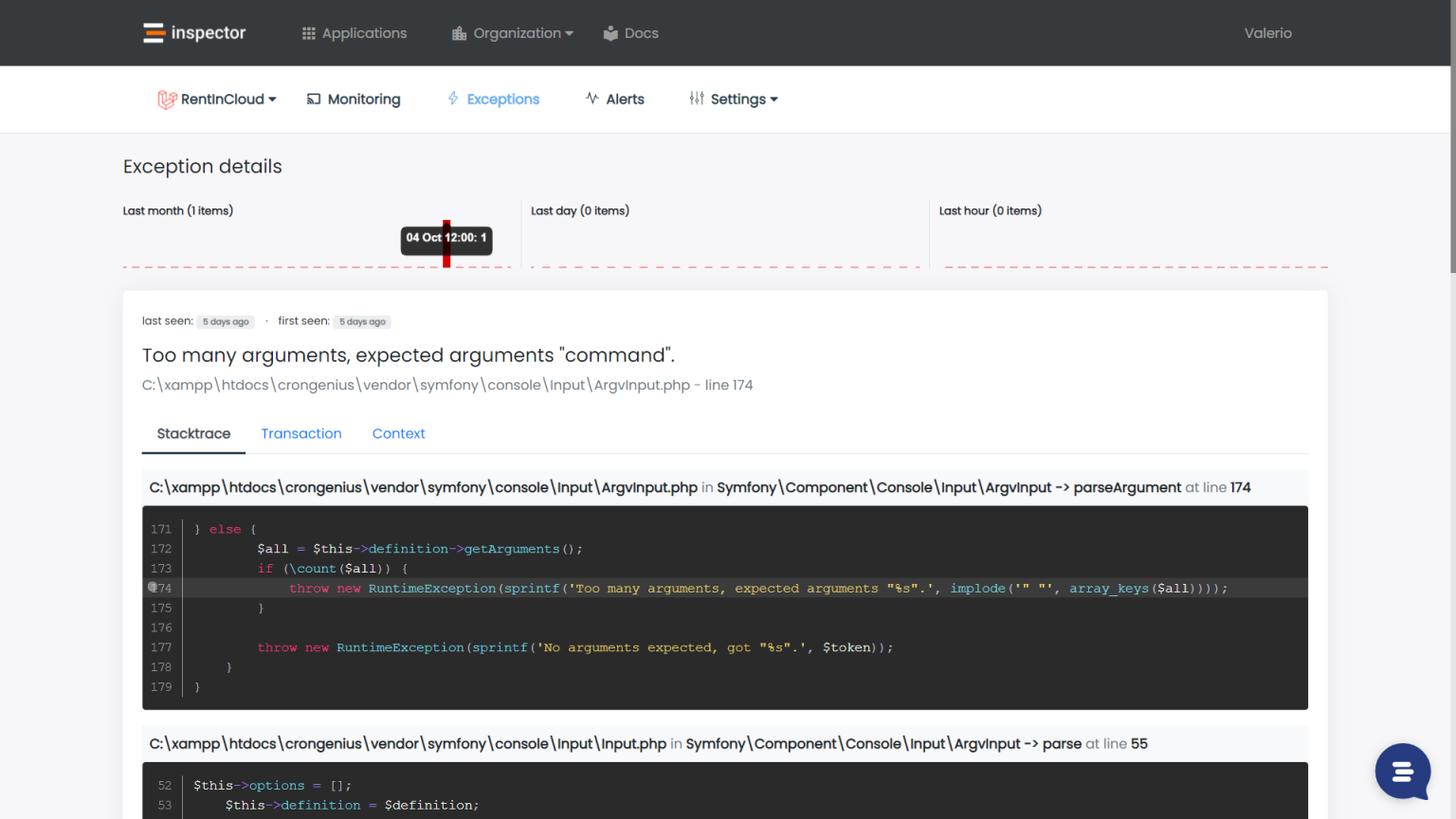The image size is (1456, 819).
Task: Select the Monitoring screen icon
Action: 313,99
